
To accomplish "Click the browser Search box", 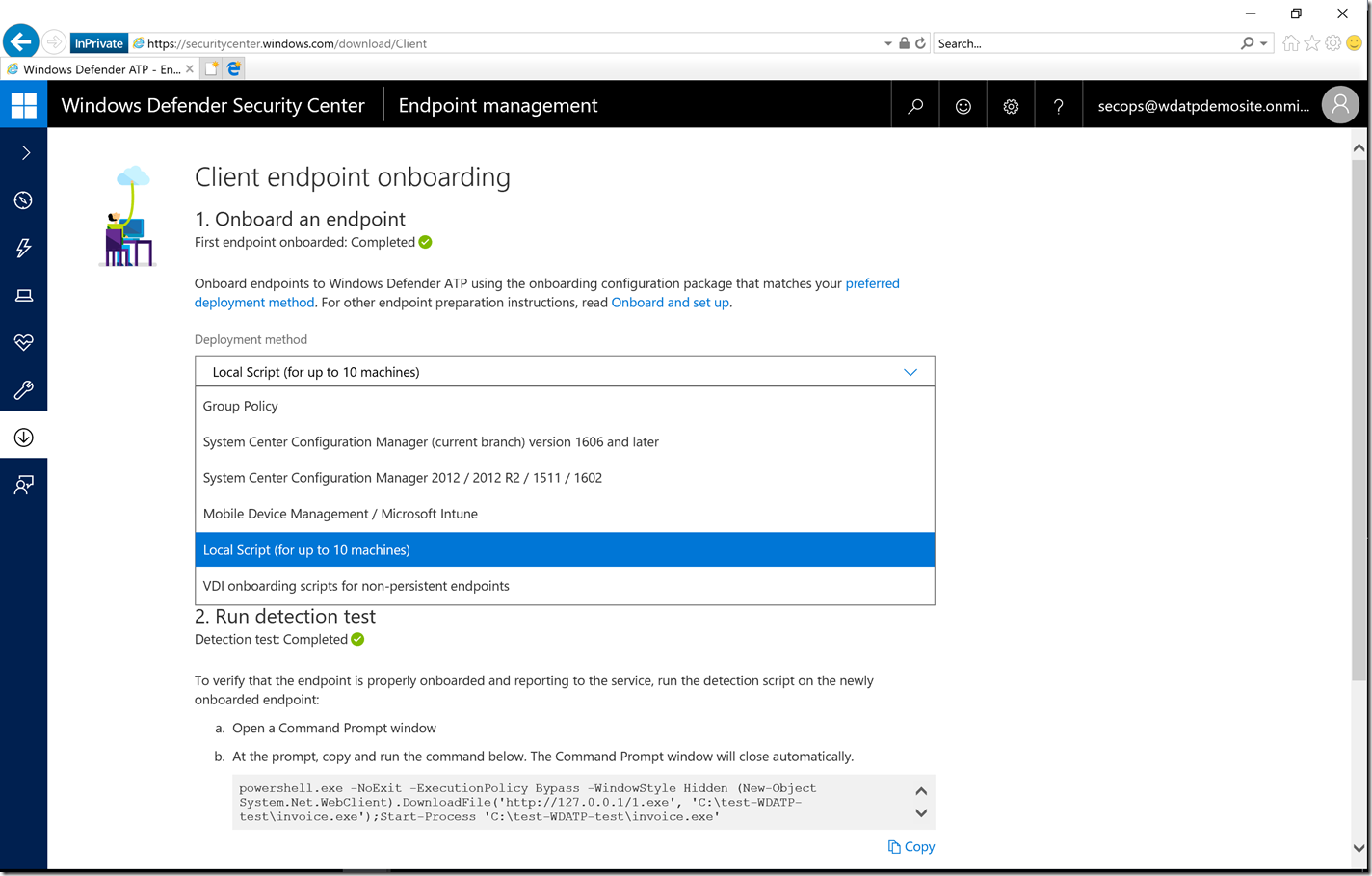I will 1087,43.
